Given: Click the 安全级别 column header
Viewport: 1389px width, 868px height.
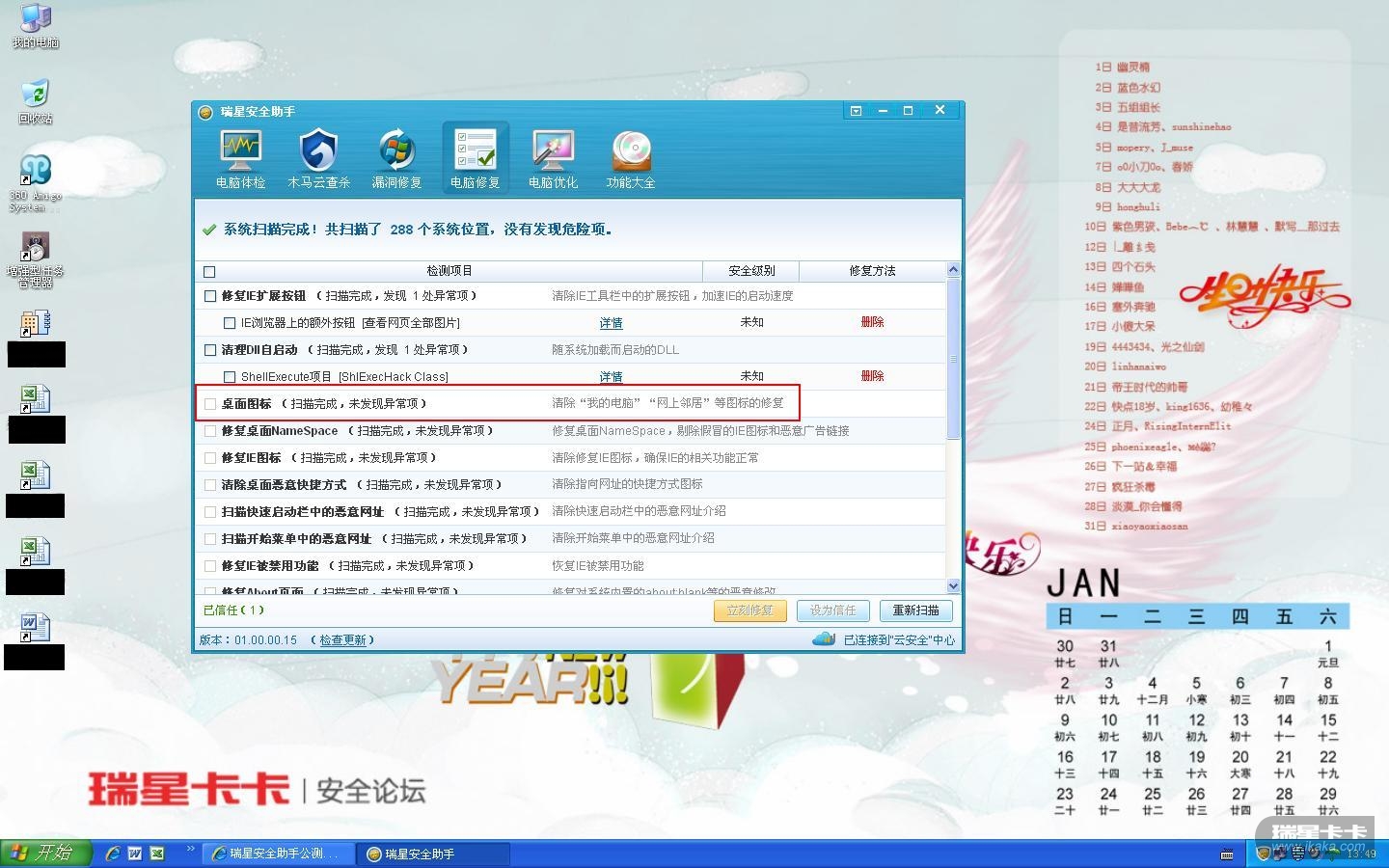Looking at the screenshot, I should [x=751, y=271].
